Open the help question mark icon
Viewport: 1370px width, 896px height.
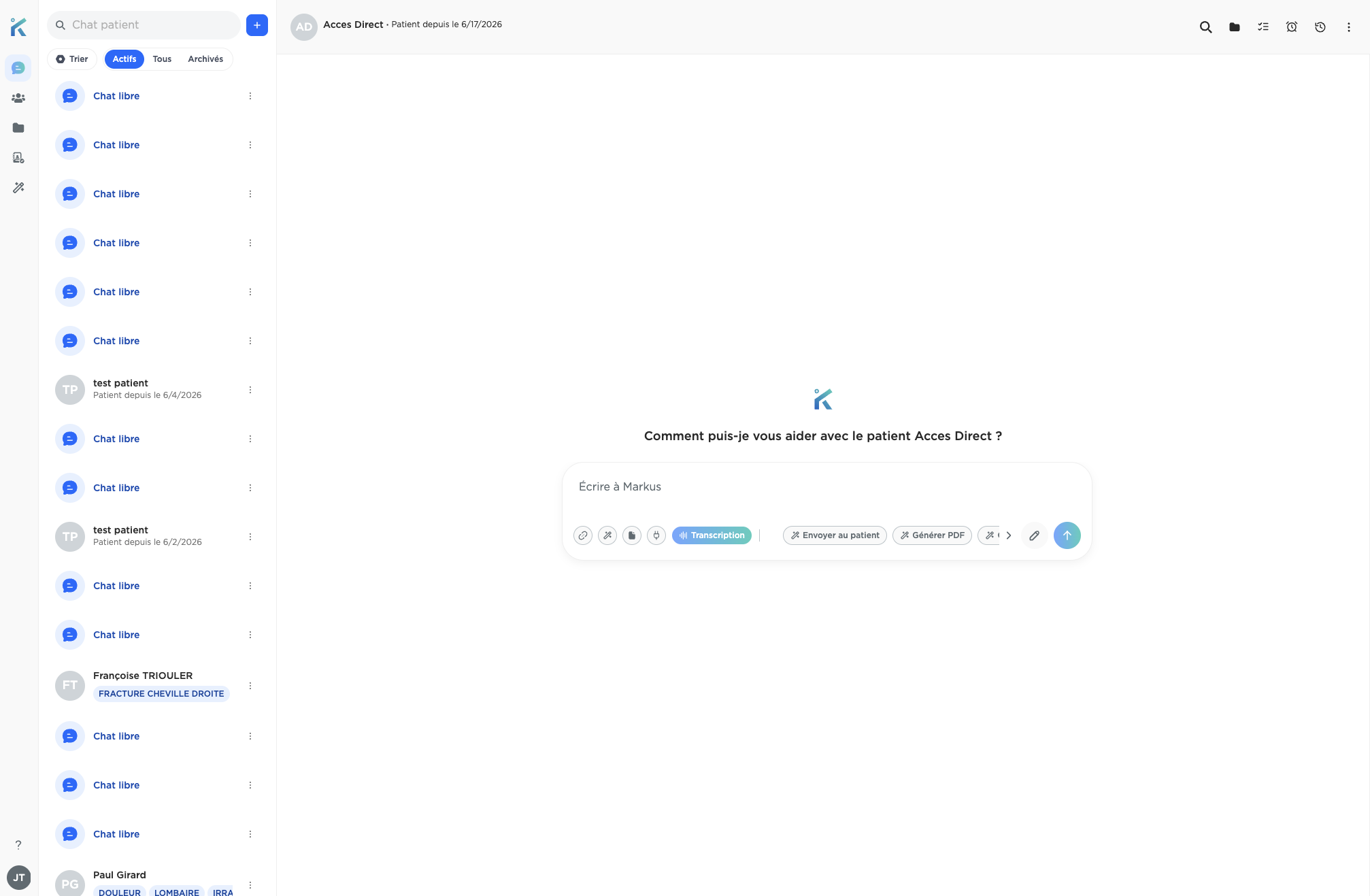point(18,845)
